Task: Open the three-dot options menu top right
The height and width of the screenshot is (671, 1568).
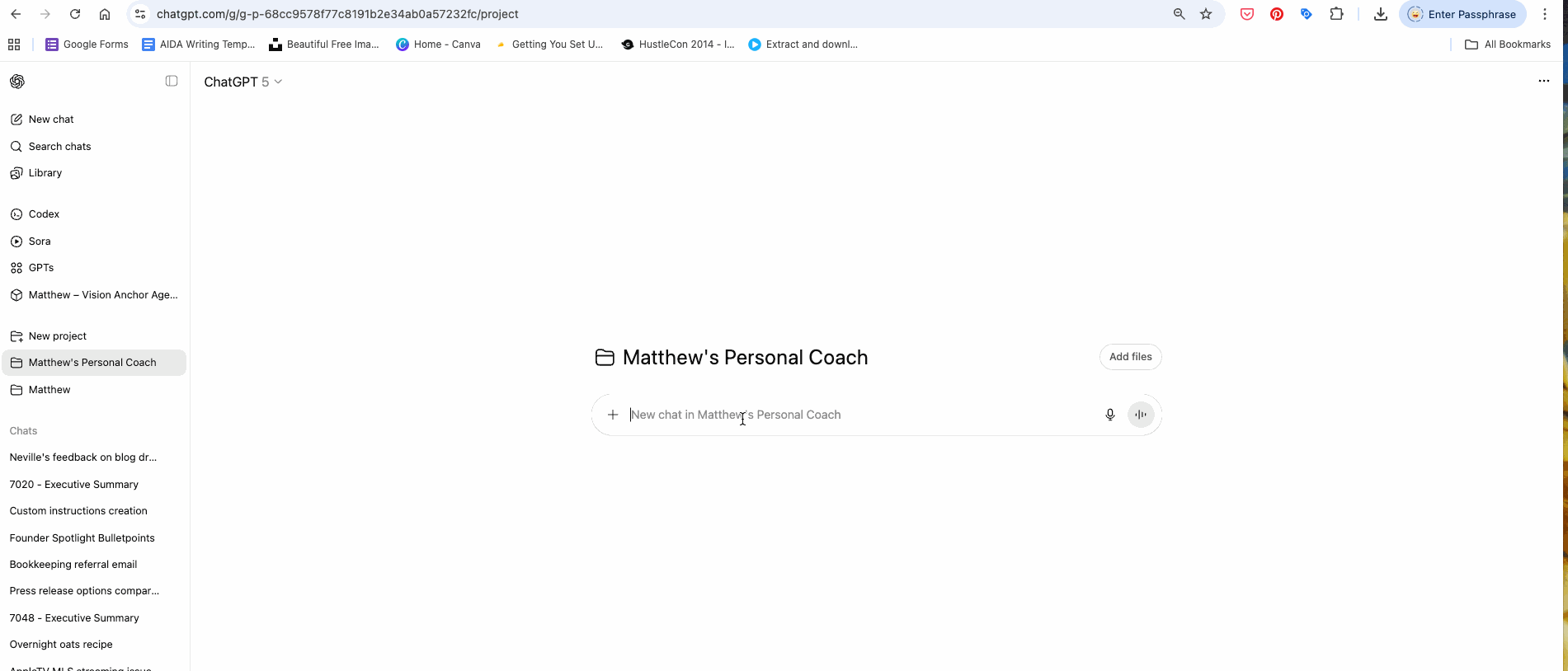Action: (x=1543, y=81)
